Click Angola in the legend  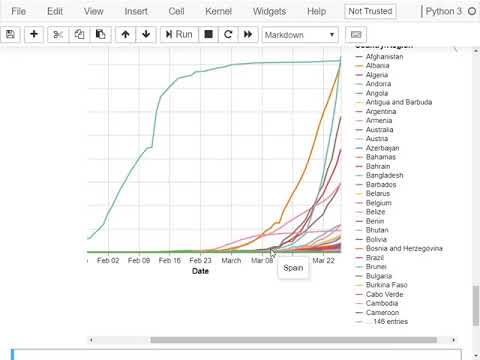(377, 93)
